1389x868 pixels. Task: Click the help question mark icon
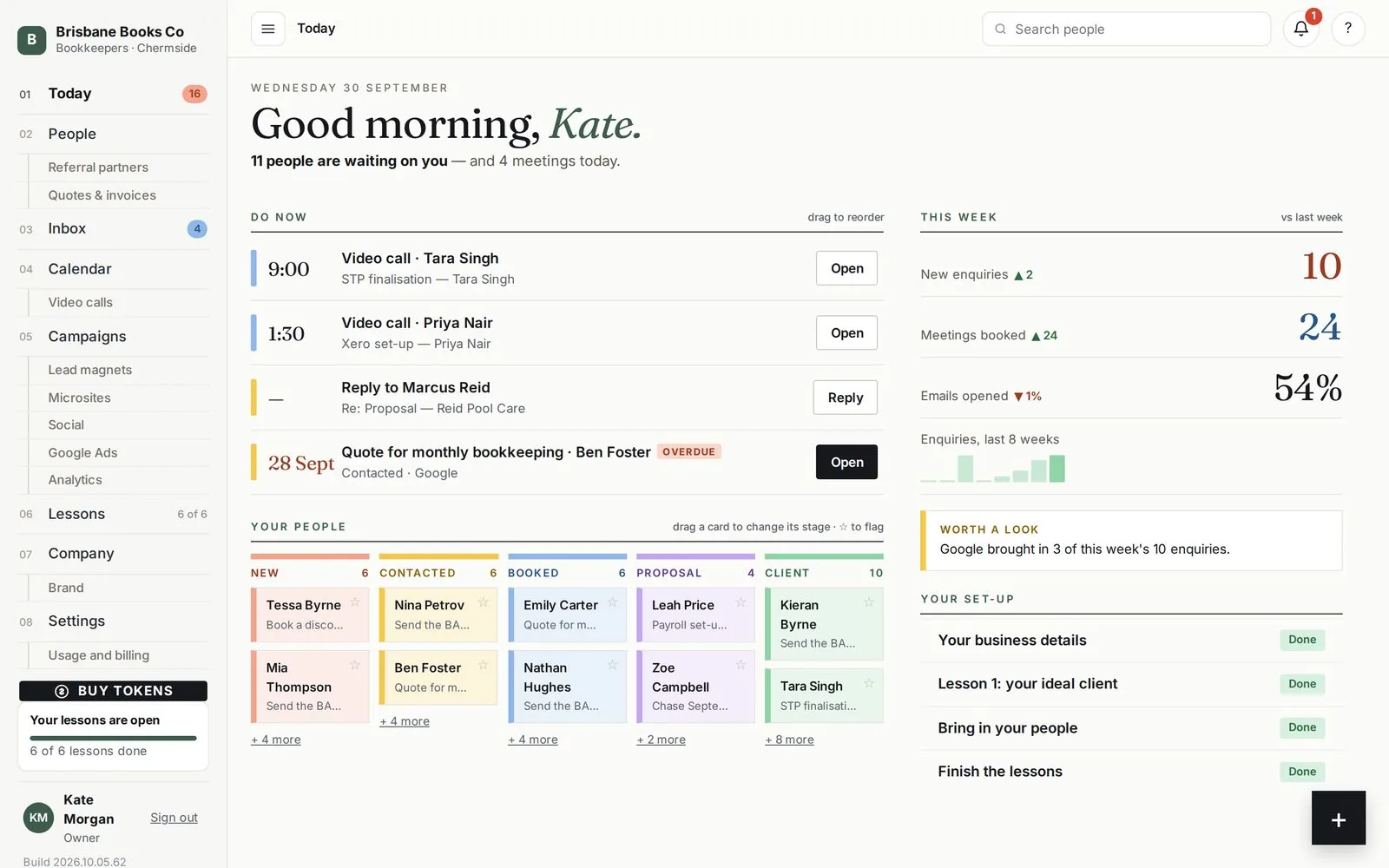tap(1347, 29)
